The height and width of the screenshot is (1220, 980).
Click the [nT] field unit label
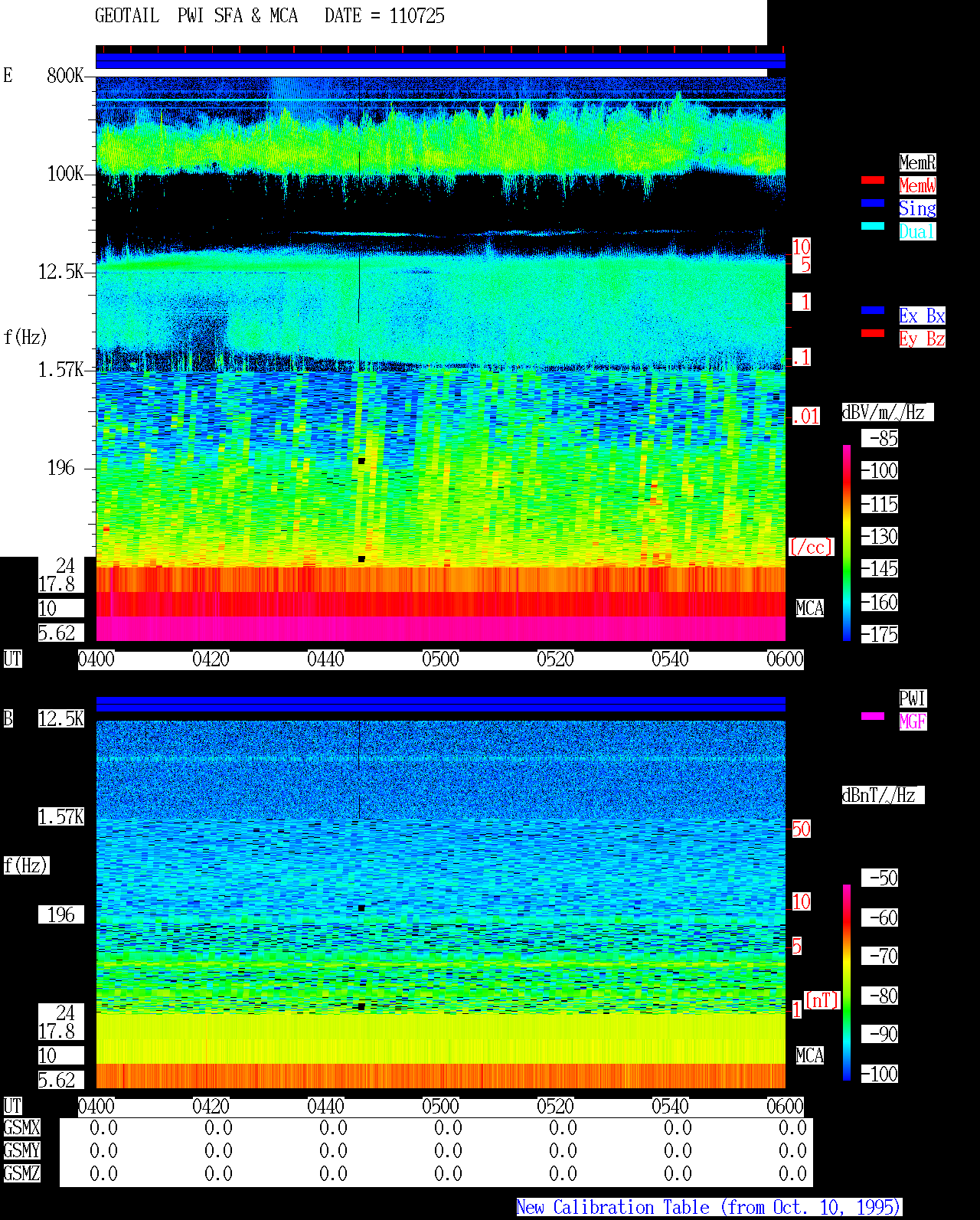pyautogui.click(x=822, y=1000)
